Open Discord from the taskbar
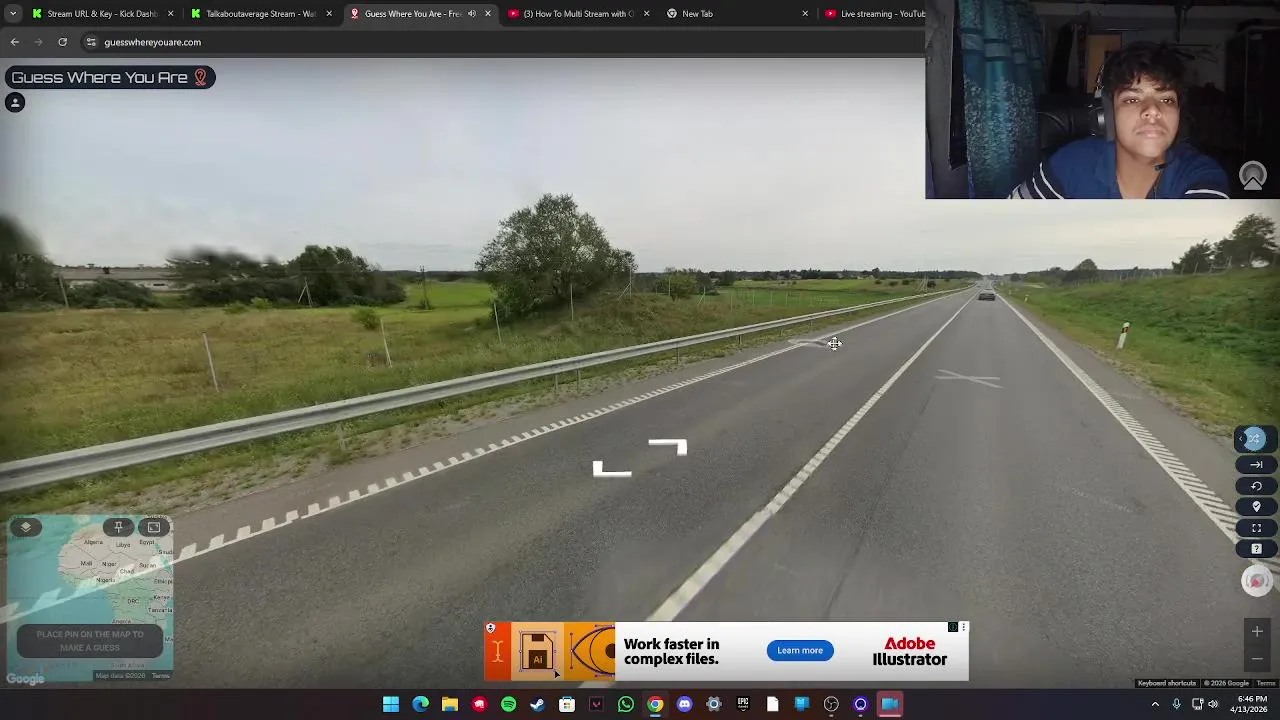 click(684, 704)
